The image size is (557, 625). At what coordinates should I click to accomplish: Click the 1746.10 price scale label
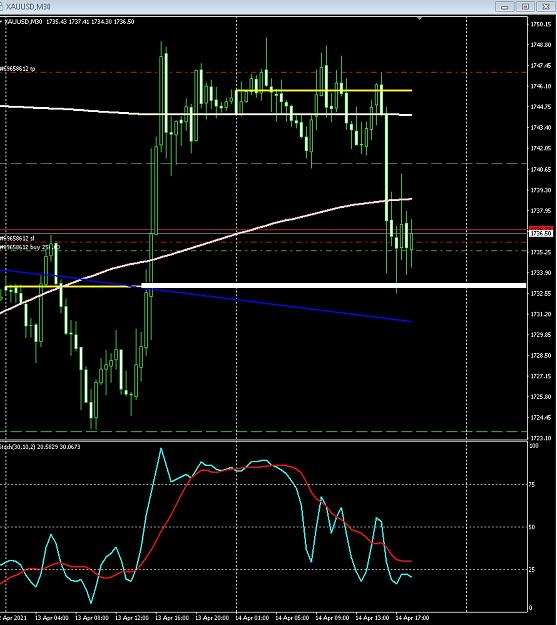click(x=541, y=86)
